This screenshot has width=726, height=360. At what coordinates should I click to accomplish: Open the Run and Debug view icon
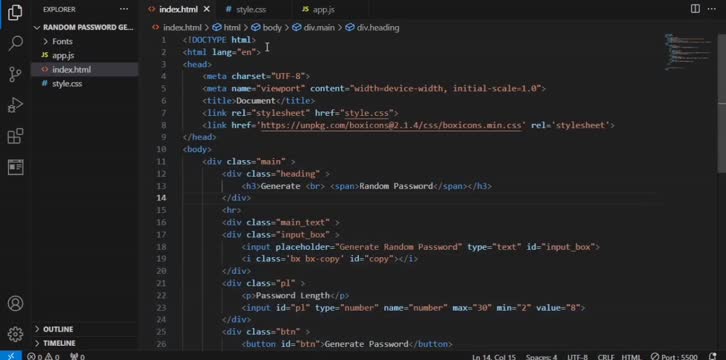coord(15,105)
